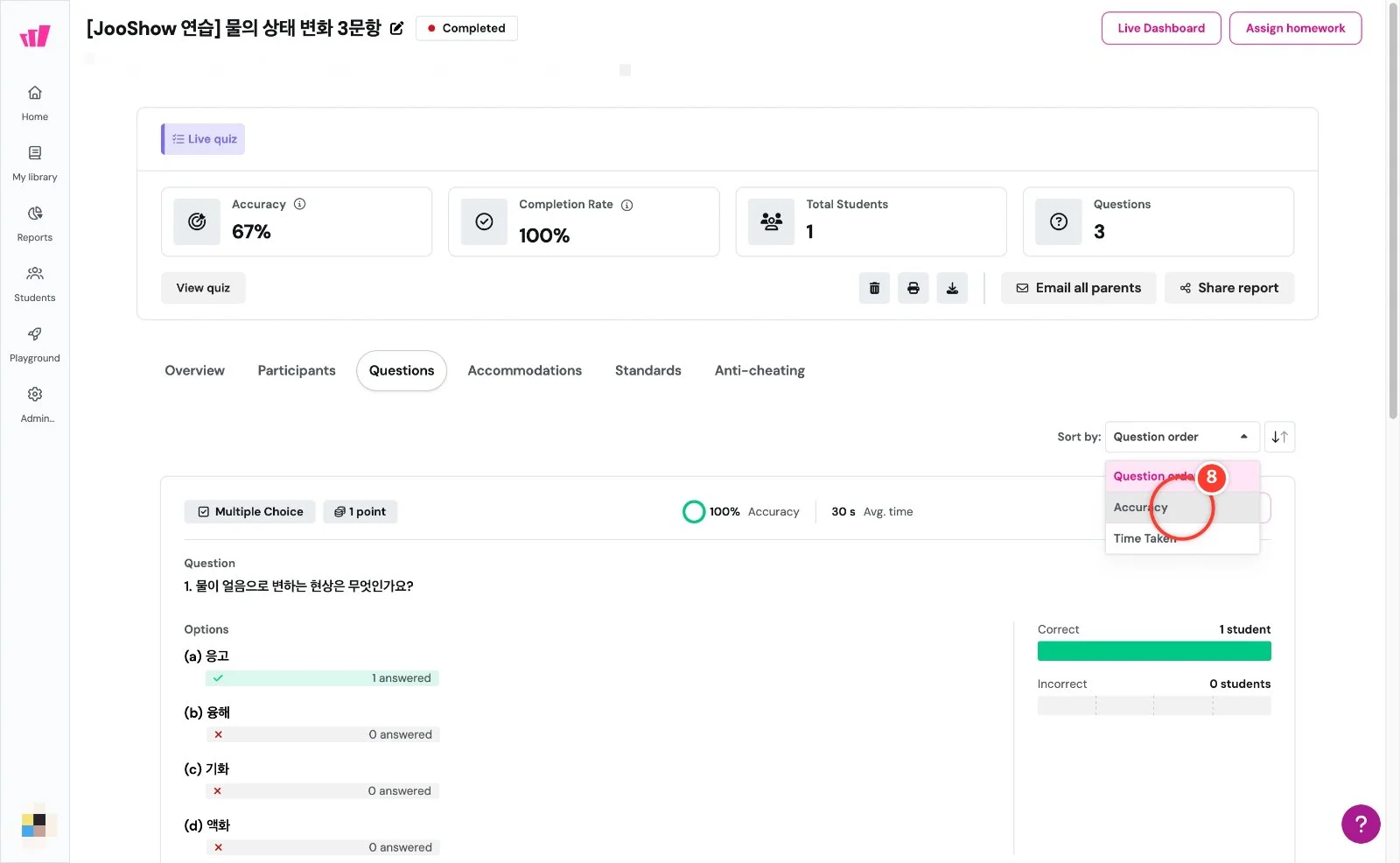Click the Completed status badge
Screen dimensions: 1400x863
tap(466, 28)
